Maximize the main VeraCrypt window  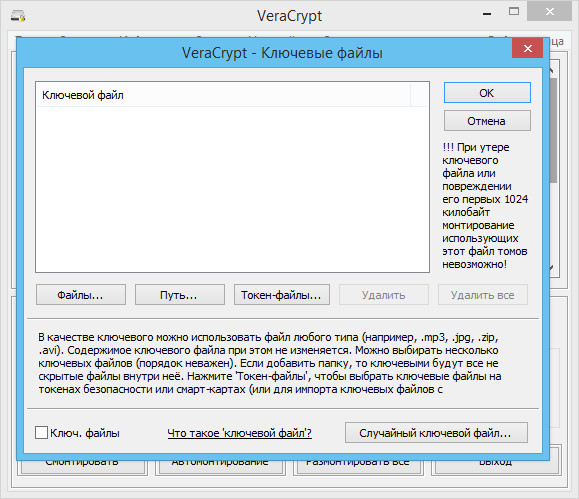tap(514, 12)
